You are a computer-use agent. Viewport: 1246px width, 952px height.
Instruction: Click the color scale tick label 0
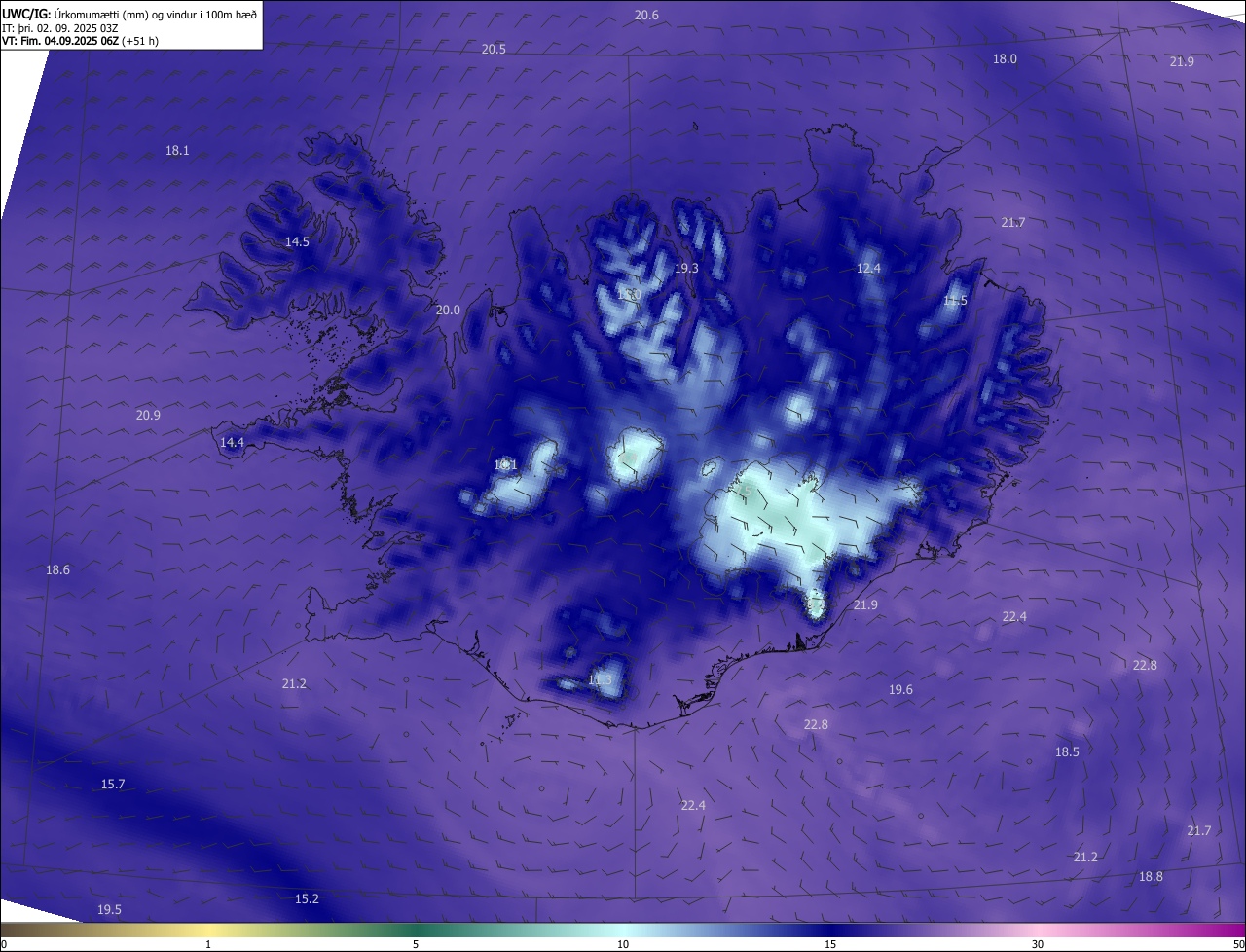coord(4,944)
